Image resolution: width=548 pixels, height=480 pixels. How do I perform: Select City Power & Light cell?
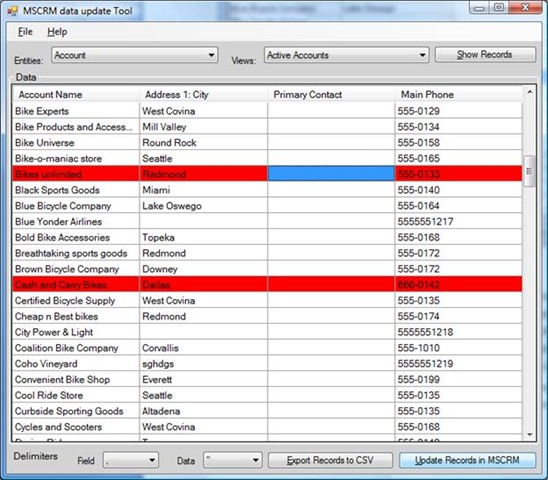coord(76,332)
